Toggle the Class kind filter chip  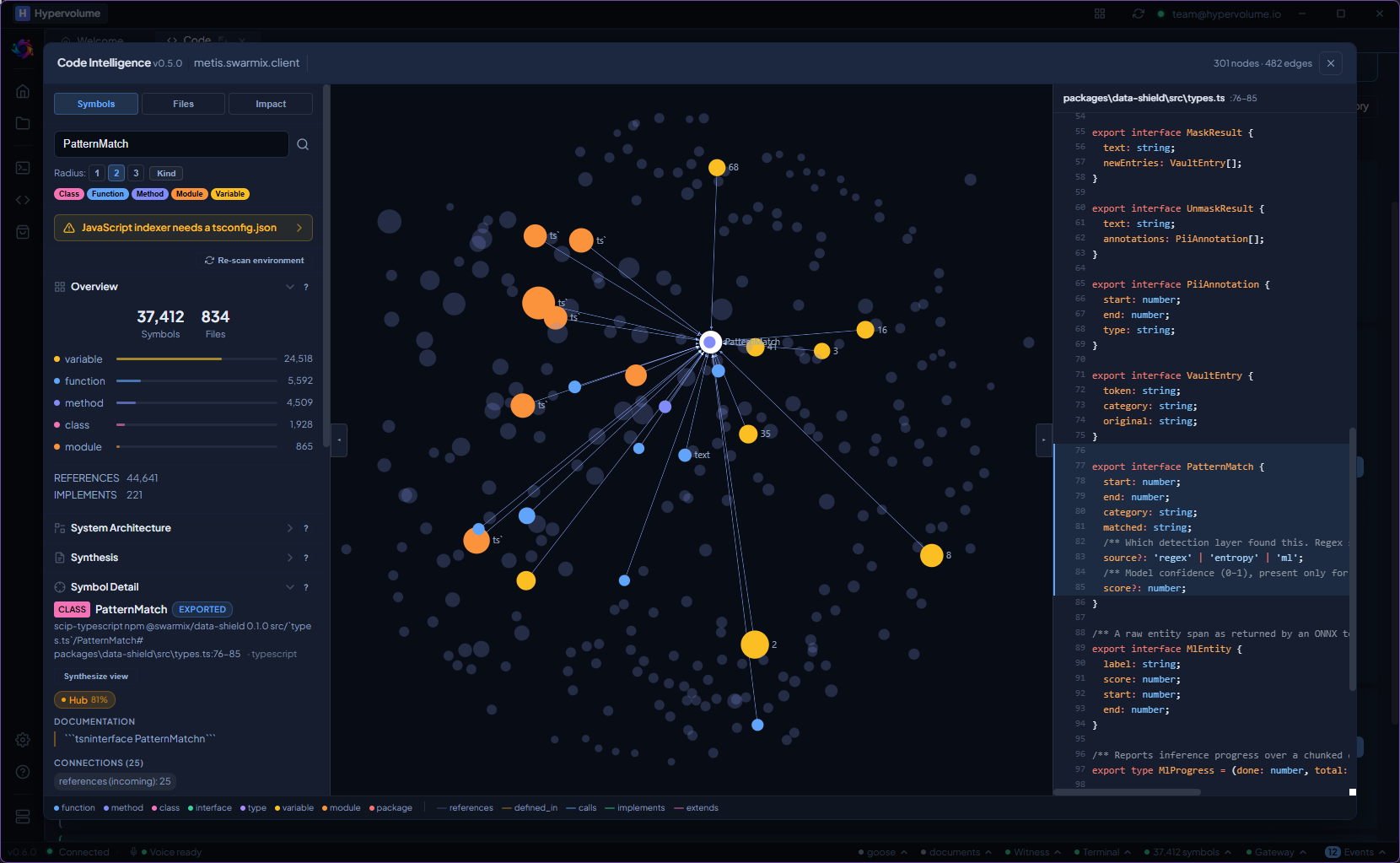pyautogui.click(x=69, y=194)
